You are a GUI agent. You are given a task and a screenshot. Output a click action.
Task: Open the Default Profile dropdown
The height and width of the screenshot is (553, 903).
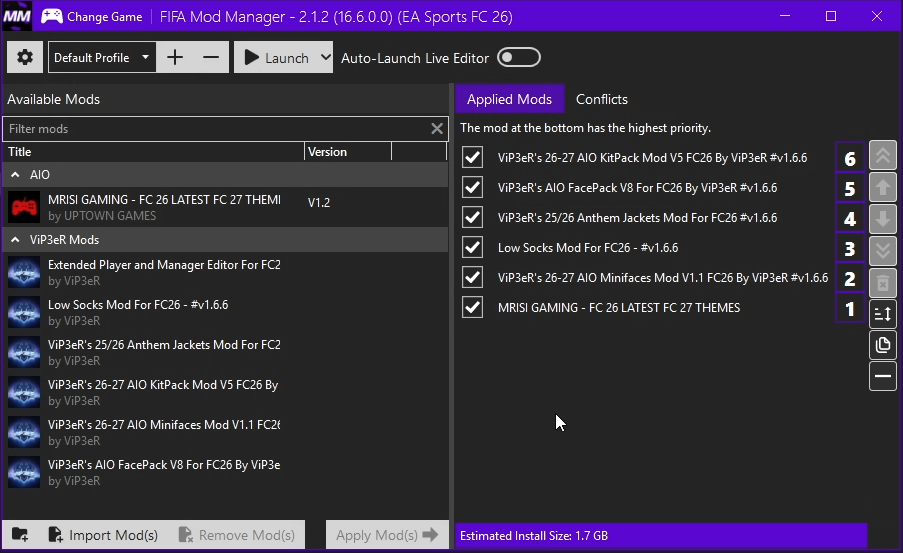click(x=102, y=57)
